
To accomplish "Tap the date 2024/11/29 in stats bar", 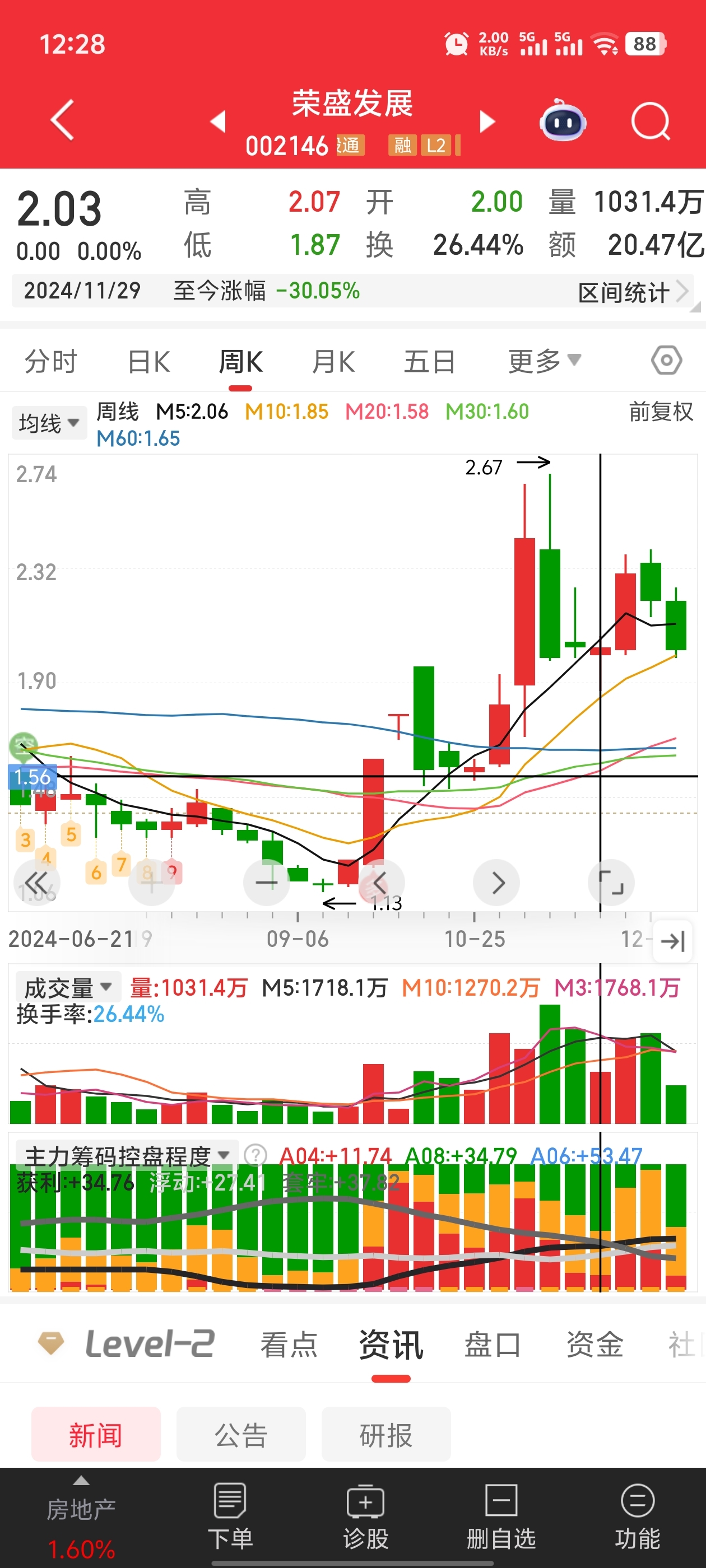I will [82, 290].
